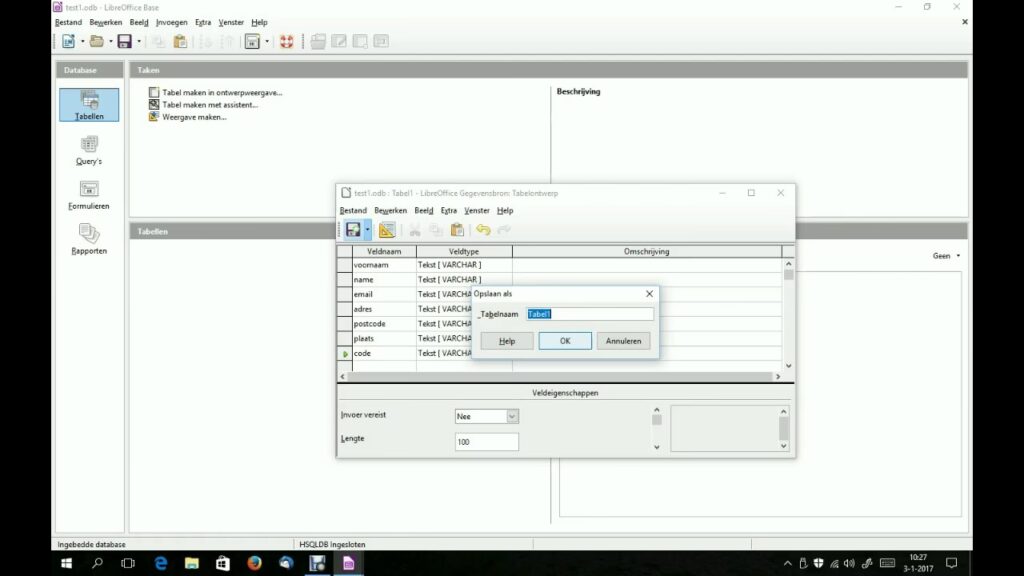Click the Tabelnaam text field
The width and height of the screenshot is (1024, 576).
point(590,314)
